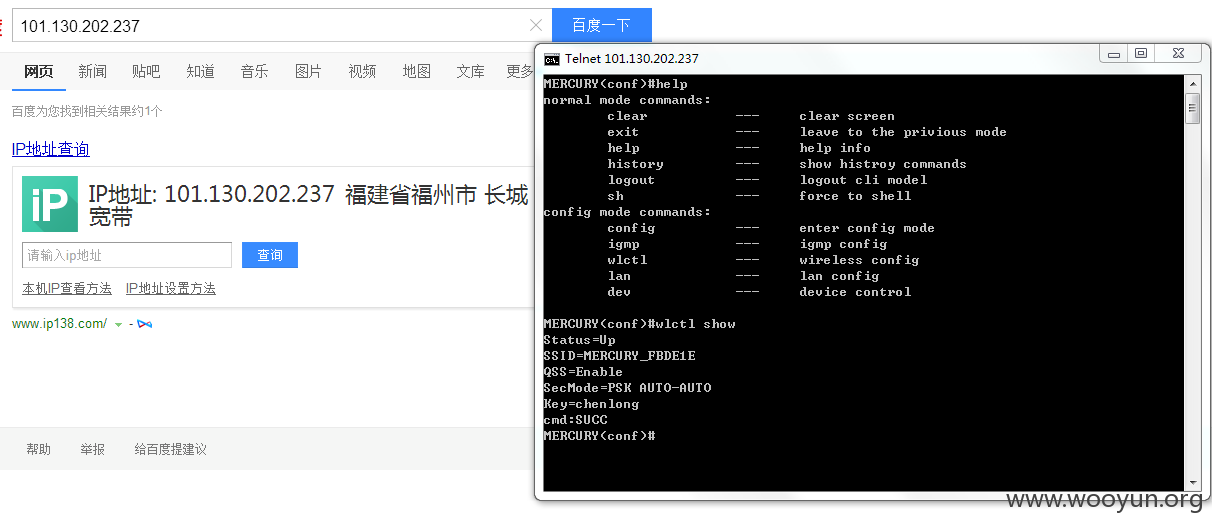Open the 给百度提建议 link
Viewport: 1212px width, 528px height.
(x=171, y=449)
